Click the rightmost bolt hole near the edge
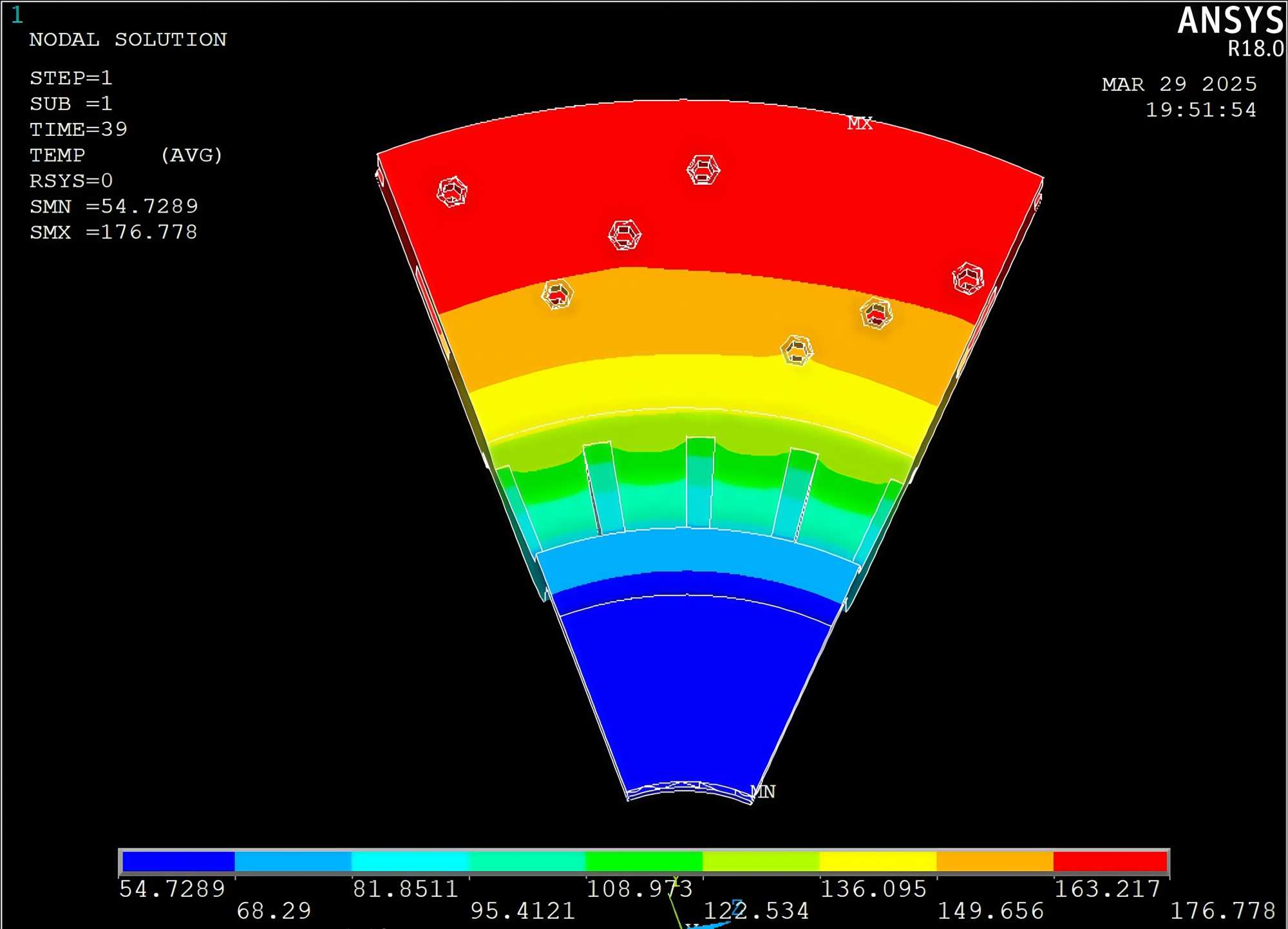1288x929 pixels. point(967,279)
